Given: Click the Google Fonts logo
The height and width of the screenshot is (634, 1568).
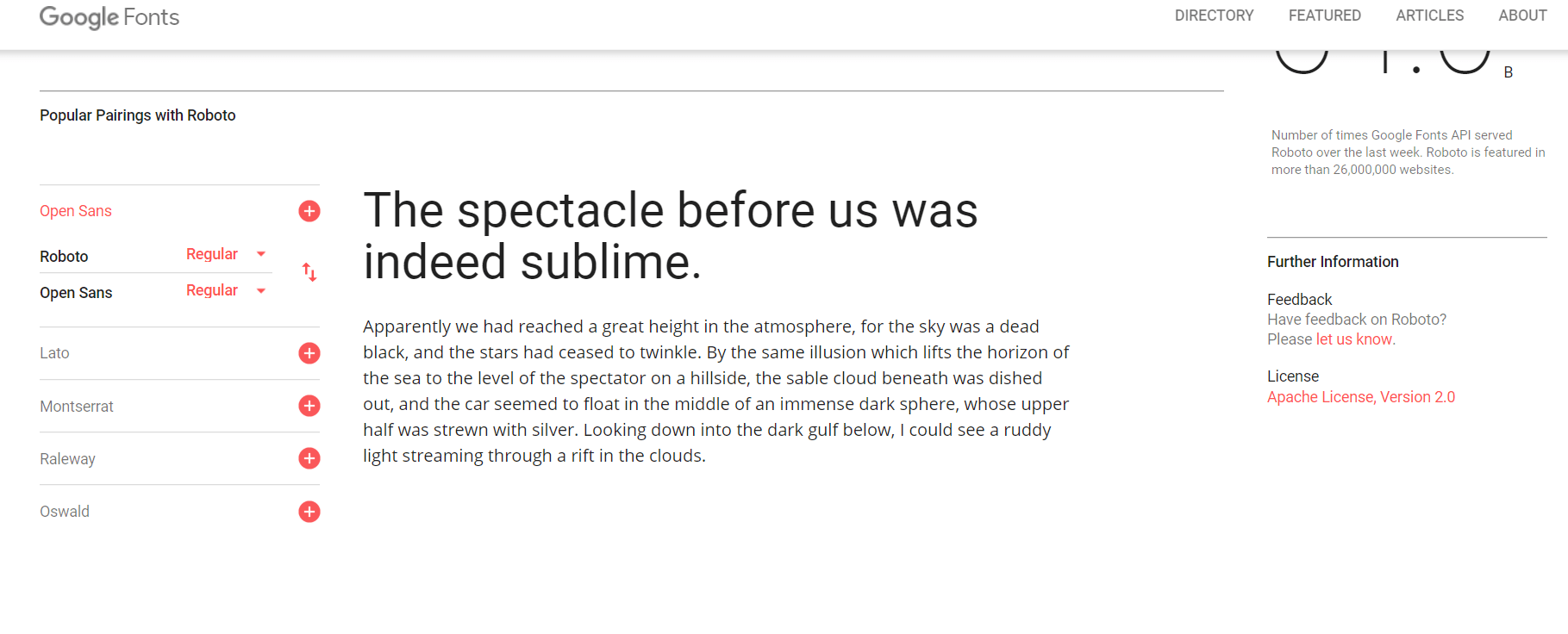Looking at the screenshot, I should click(x=109, y=17).
